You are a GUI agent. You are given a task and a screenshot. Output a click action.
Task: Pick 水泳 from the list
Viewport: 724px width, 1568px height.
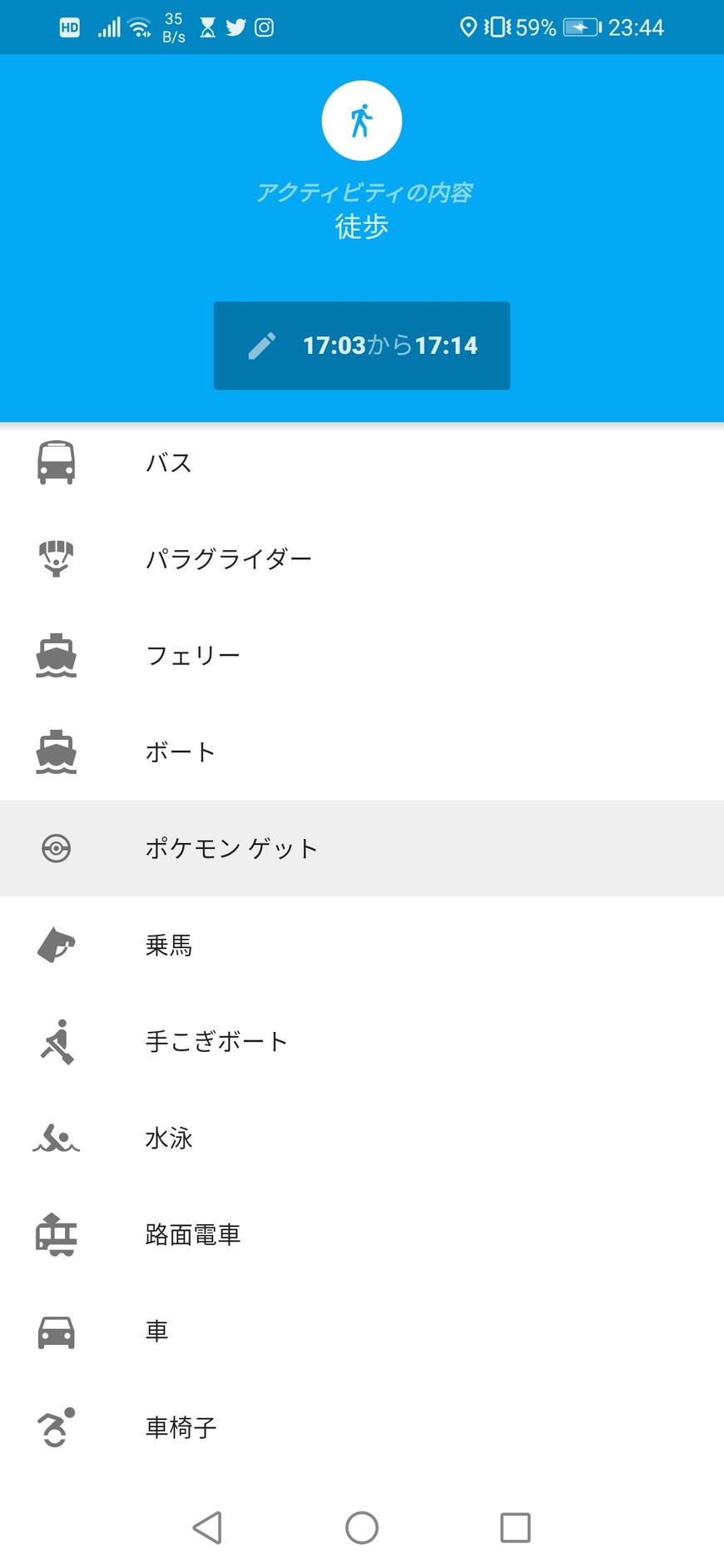point(169,1139)
